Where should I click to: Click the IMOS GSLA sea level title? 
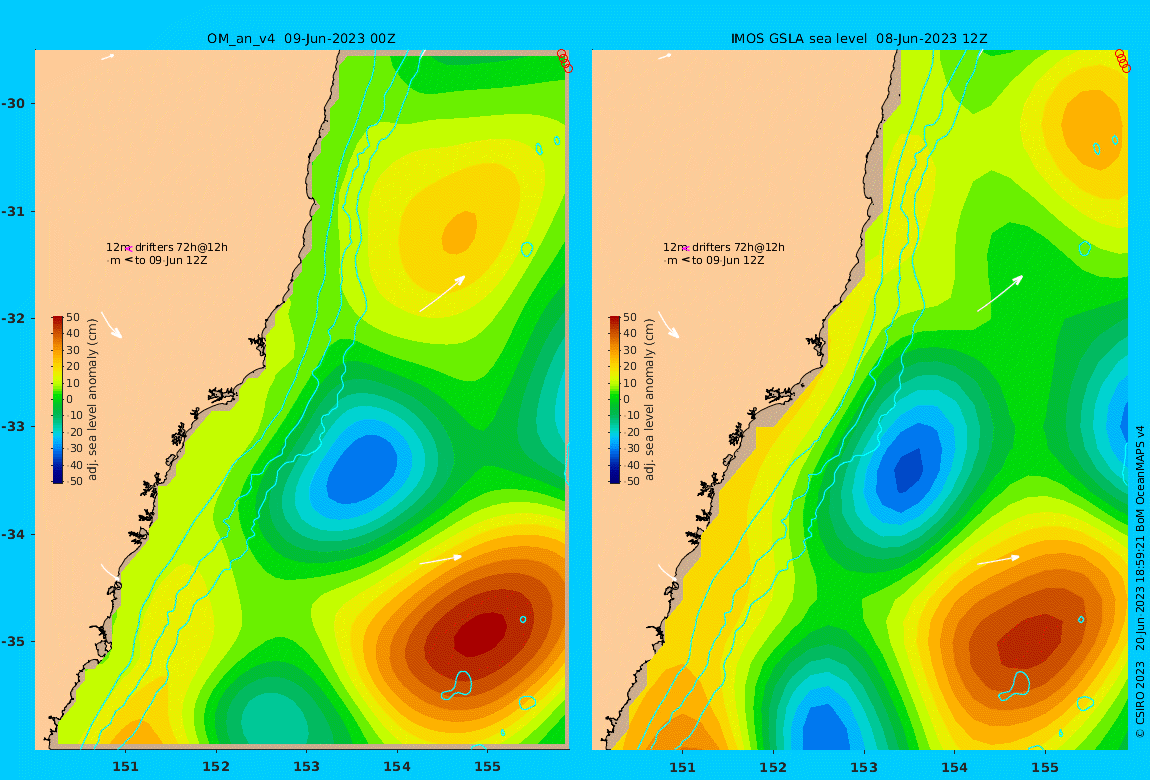coord(859,39)
